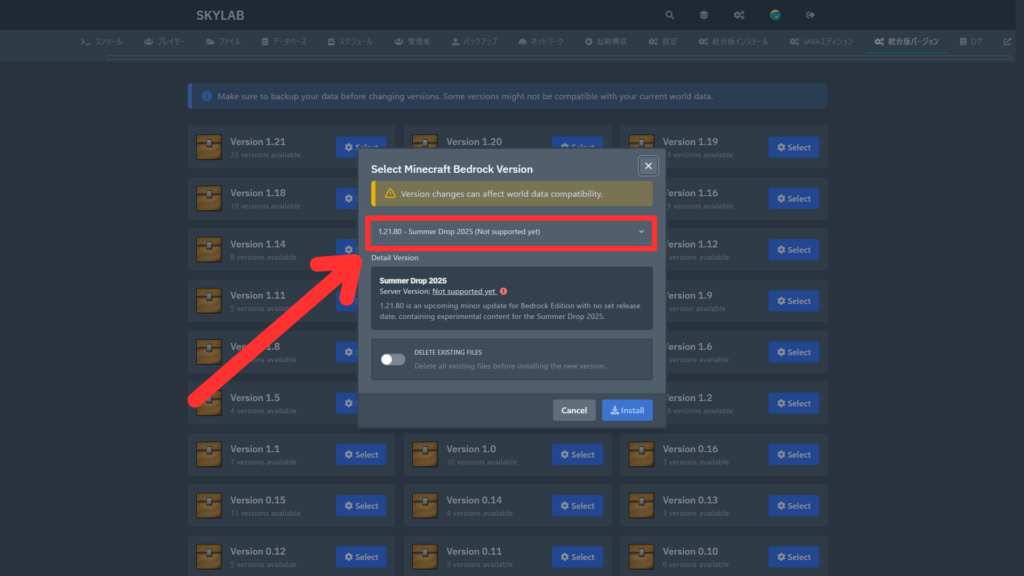Click the blue info icon in the backup notice

pos(206,96)
